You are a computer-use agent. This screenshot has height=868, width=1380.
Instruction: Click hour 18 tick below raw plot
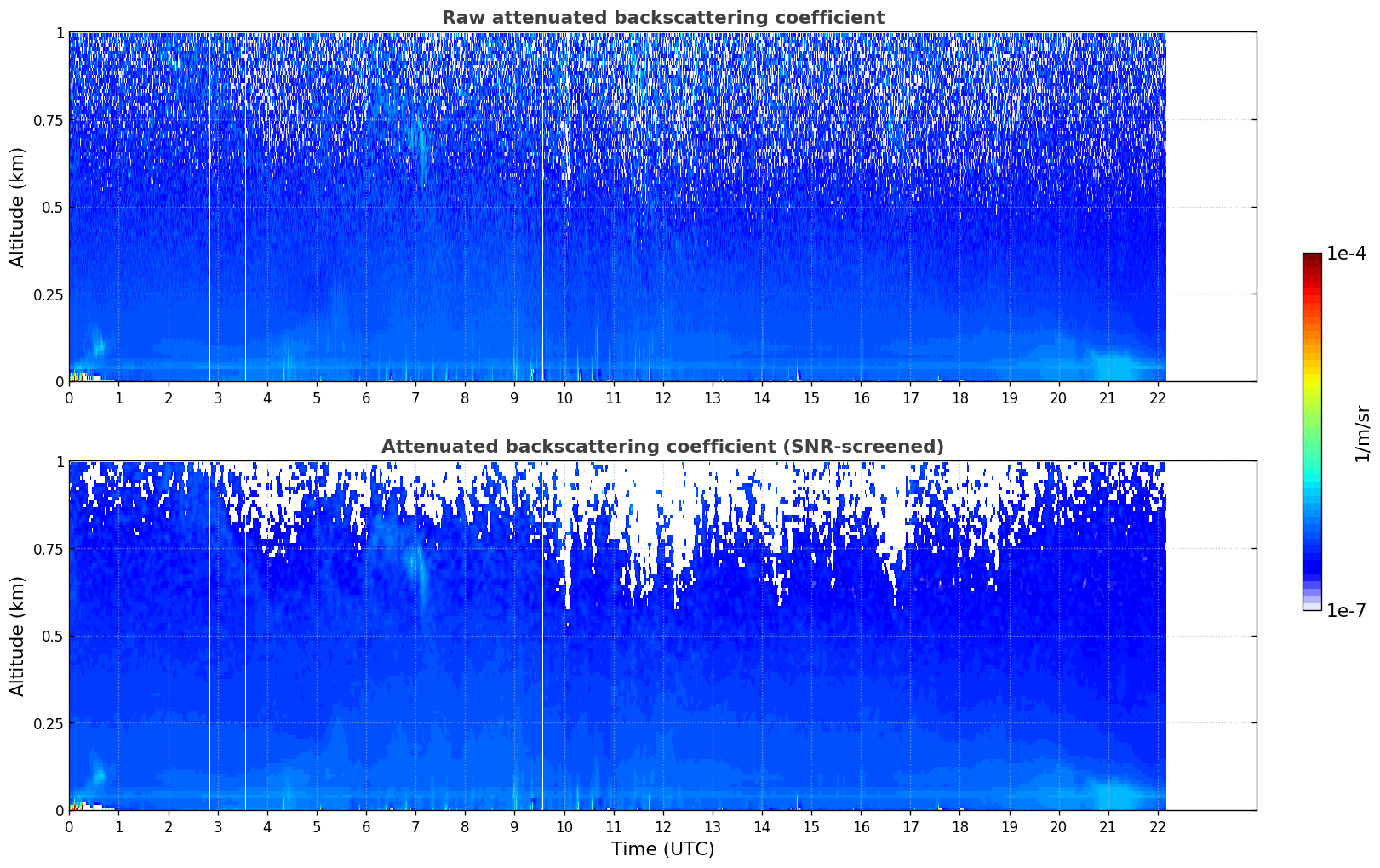click(x=959, y=397)
